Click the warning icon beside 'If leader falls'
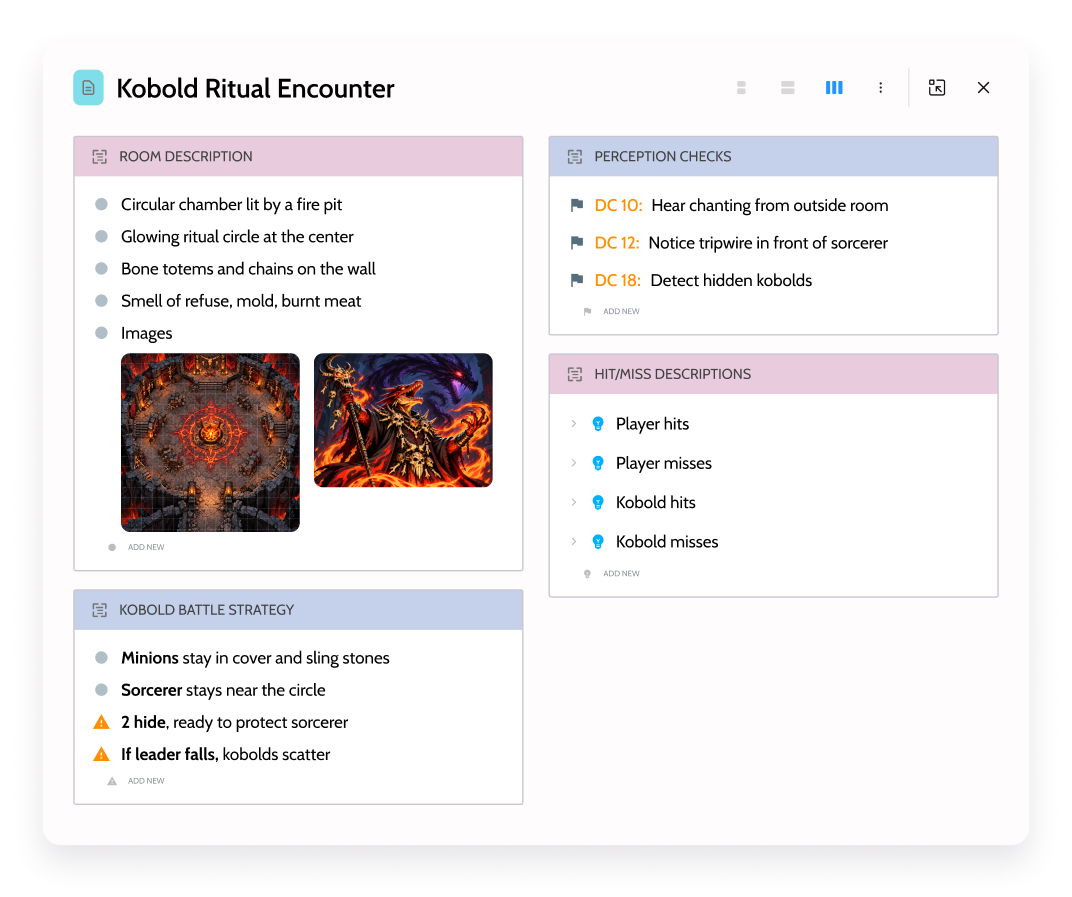The width and height of the screenshot is (1072, 897). [x=101, y=754]
